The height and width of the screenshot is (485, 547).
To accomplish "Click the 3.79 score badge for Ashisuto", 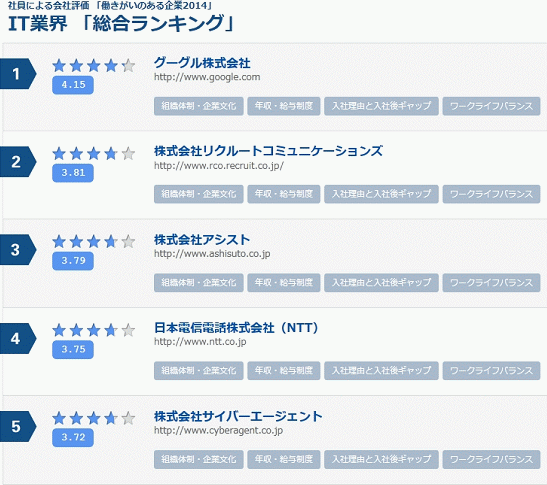I will (x=73, y=261).
